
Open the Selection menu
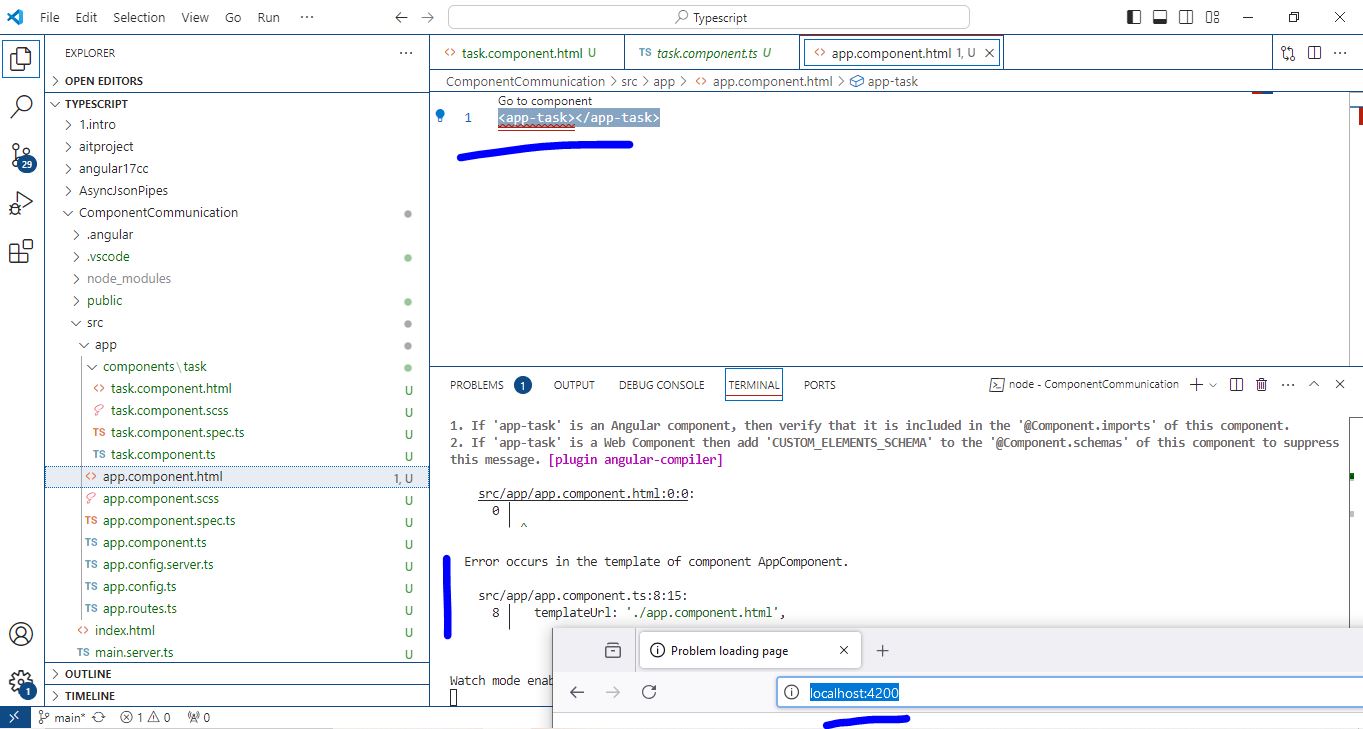pos(139,17)
